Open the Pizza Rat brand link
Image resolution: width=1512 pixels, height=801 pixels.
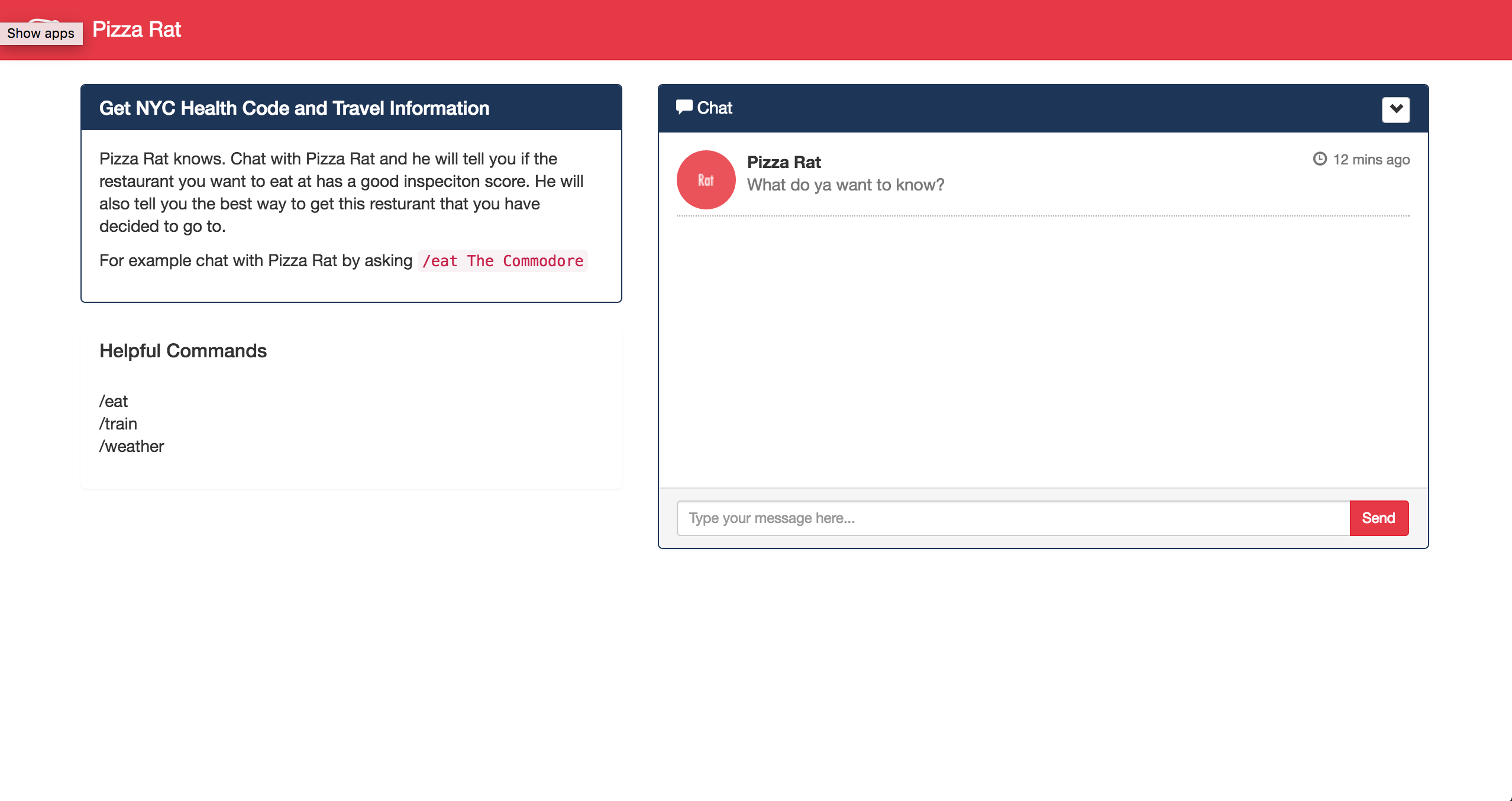tap(137, 30)
